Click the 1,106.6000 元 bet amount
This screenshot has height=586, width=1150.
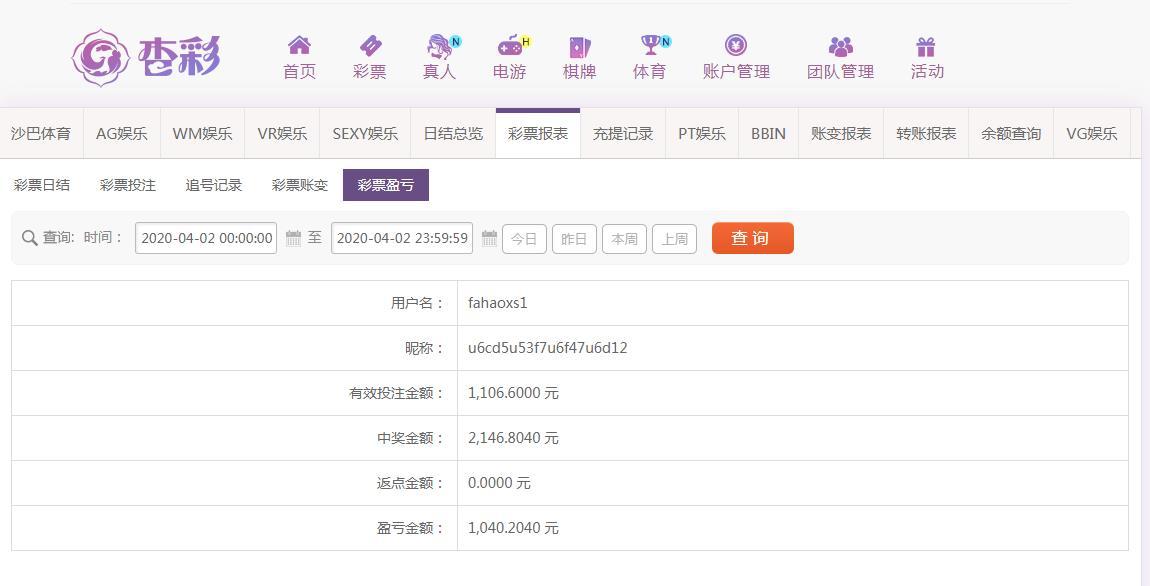513,393
